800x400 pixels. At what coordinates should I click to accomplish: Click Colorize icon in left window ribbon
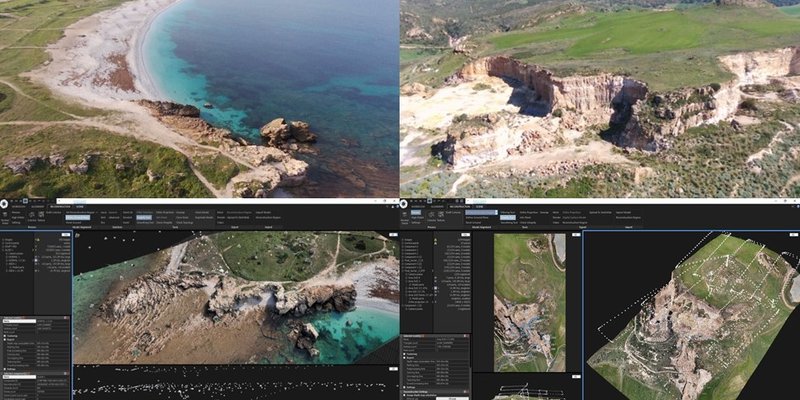[x=32, y=216]
